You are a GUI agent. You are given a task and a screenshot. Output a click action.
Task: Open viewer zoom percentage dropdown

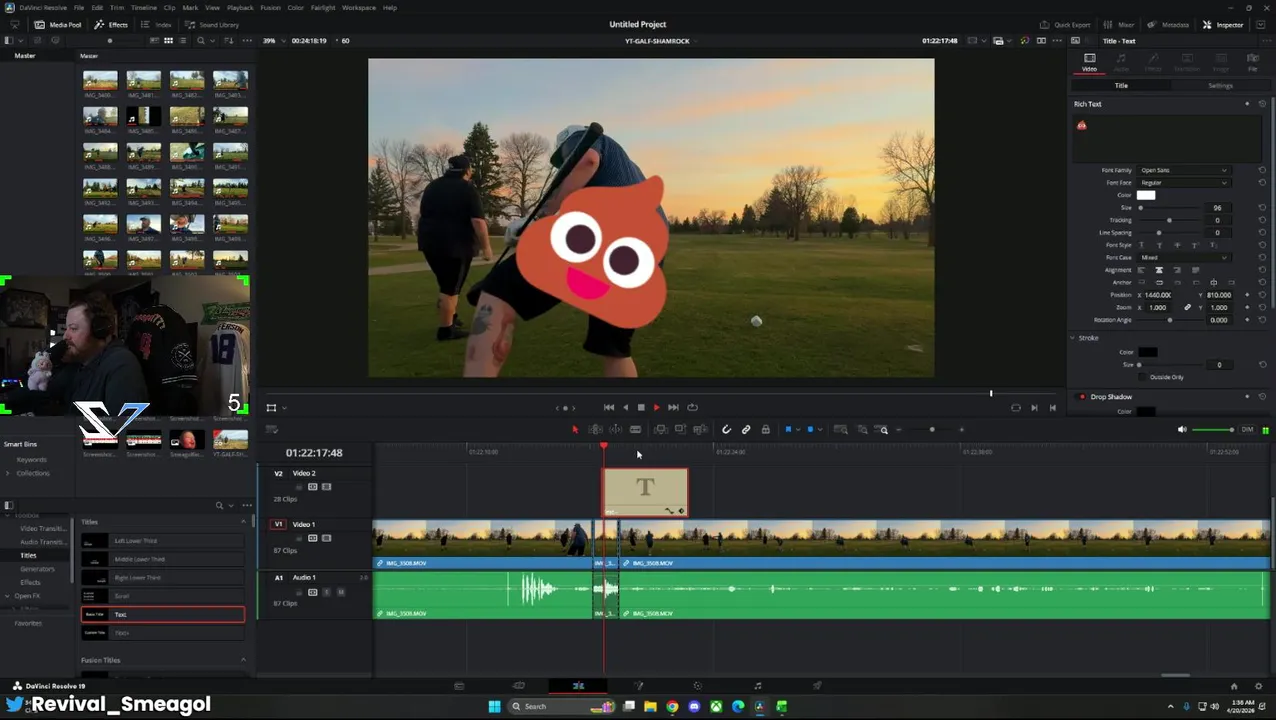pos(272,41)
